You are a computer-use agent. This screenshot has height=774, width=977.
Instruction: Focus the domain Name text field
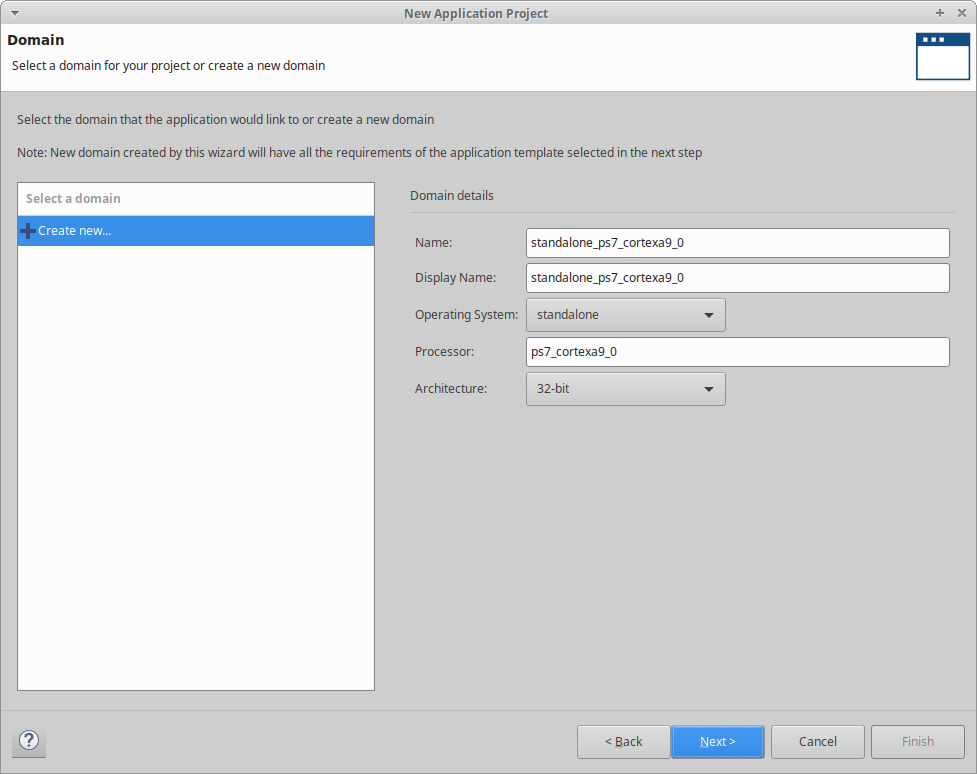pos(737,243)
